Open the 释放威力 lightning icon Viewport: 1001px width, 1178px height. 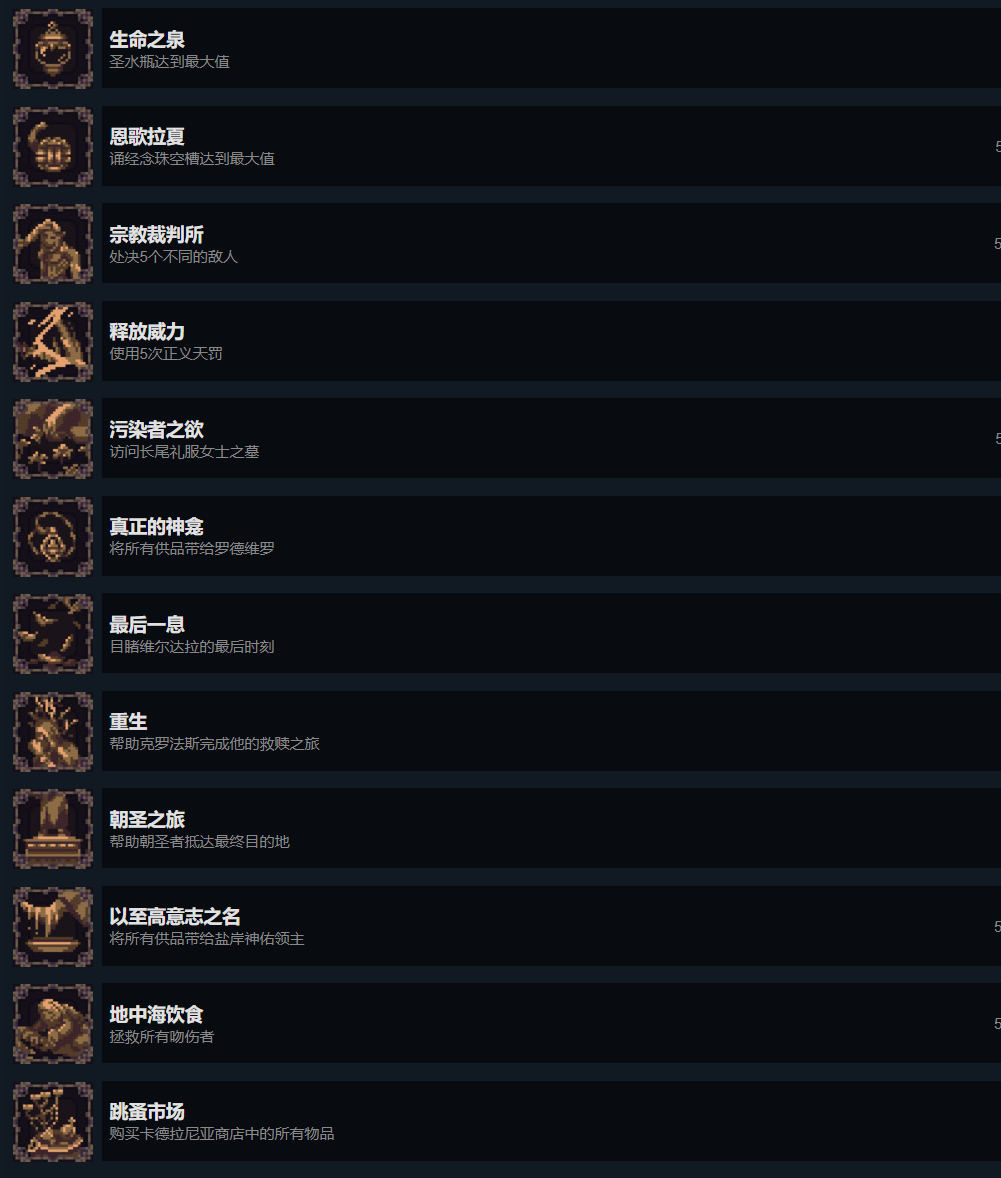click(x=53, y=341)
